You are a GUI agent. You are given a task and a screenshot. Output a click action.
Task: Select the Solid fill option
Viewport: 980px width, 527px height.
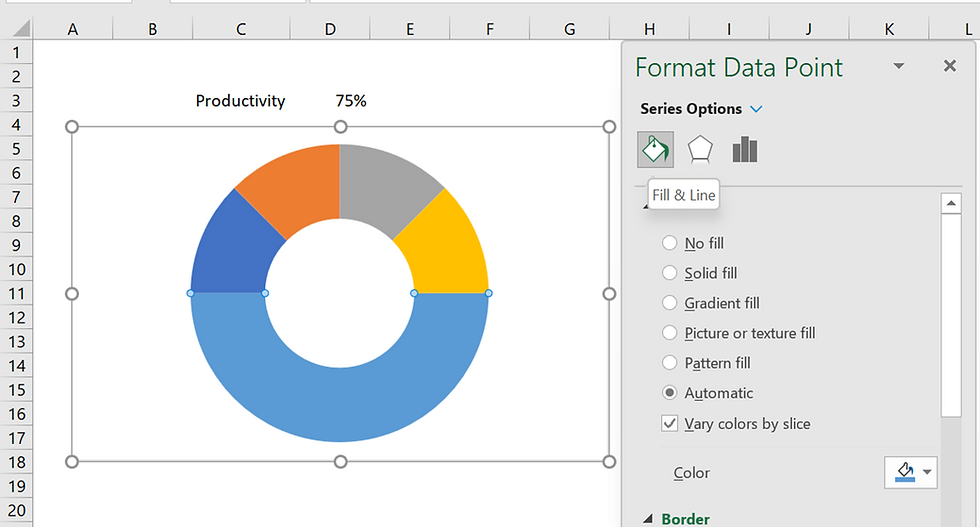click(669, 273)
